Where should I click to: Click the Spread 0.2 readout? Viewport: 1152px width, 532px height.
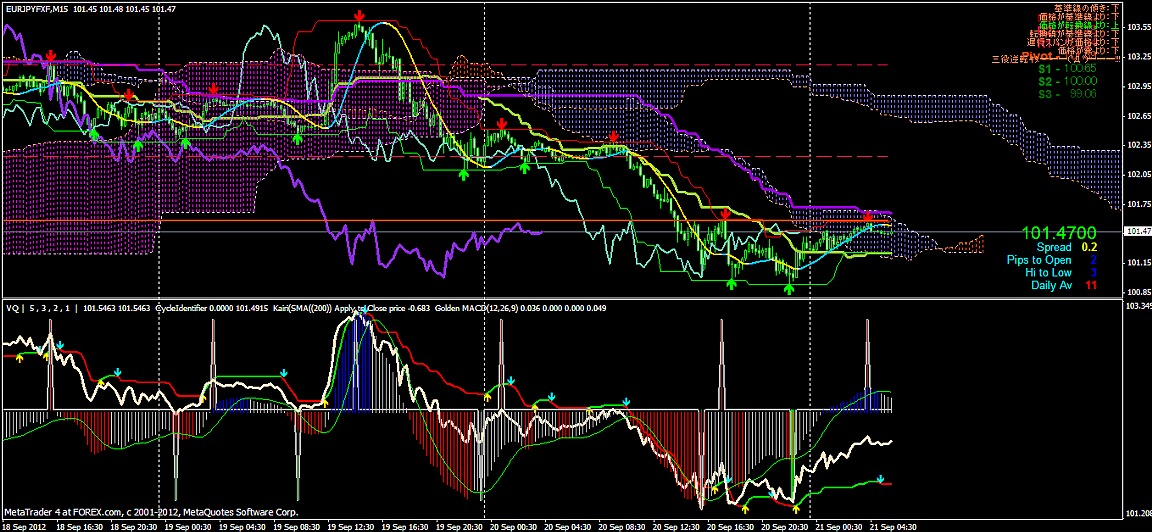coord(1072,247)
